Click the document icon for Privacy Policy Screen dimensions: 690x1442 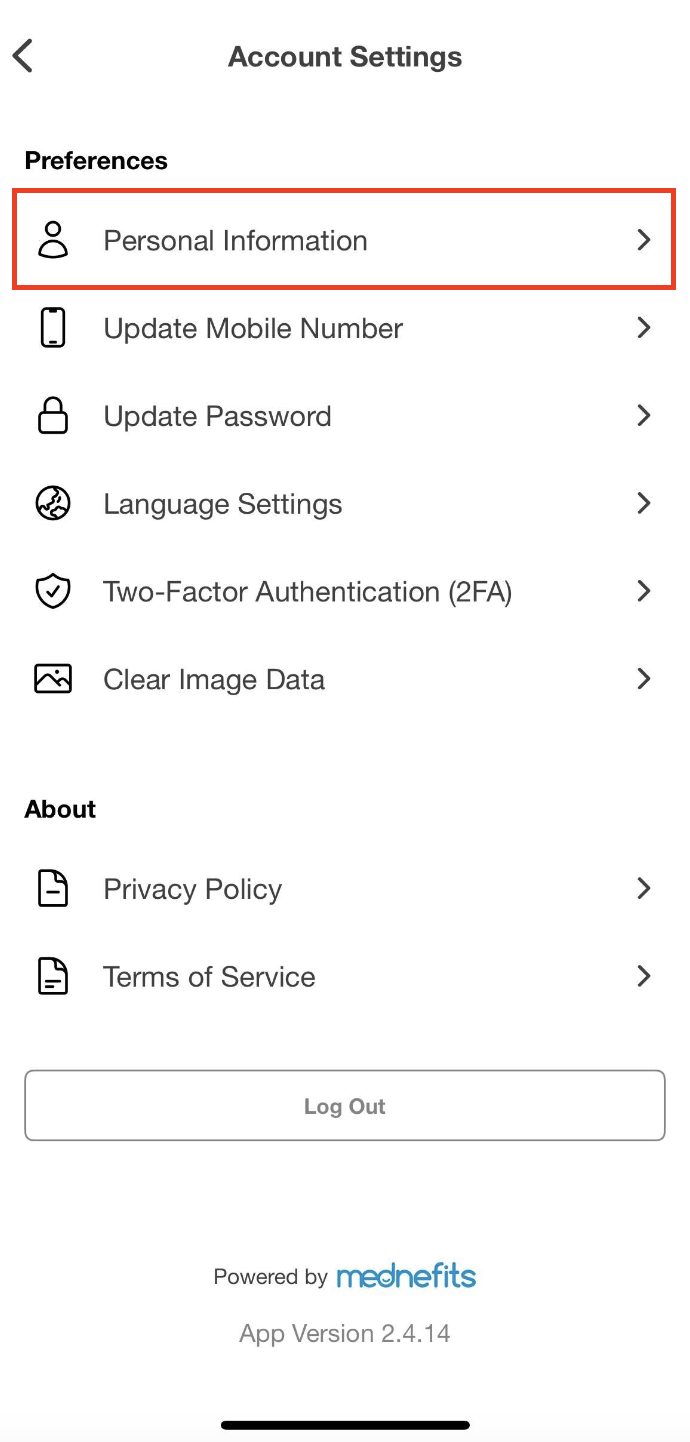tap(53, 889)
